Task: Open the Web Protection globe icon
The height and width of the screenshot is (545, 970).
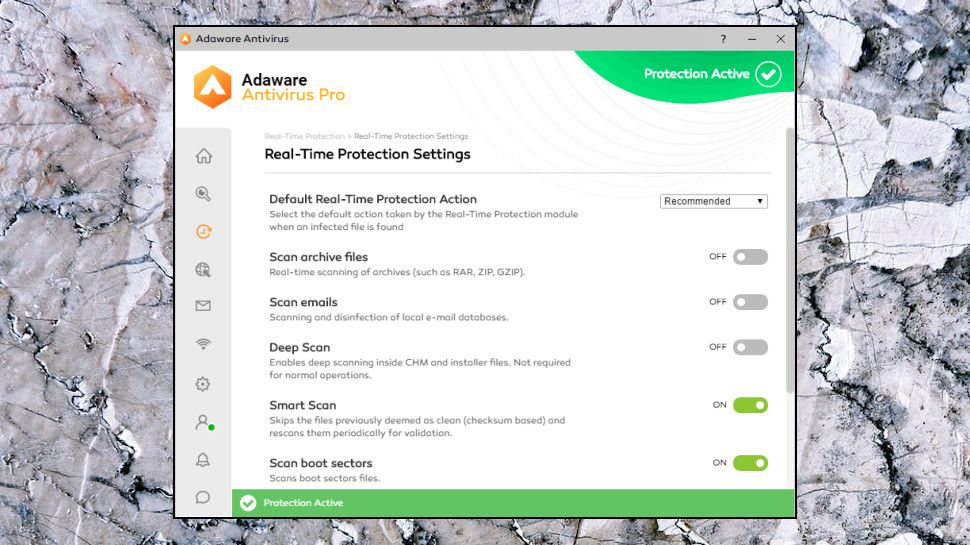Action: [203, 270]
